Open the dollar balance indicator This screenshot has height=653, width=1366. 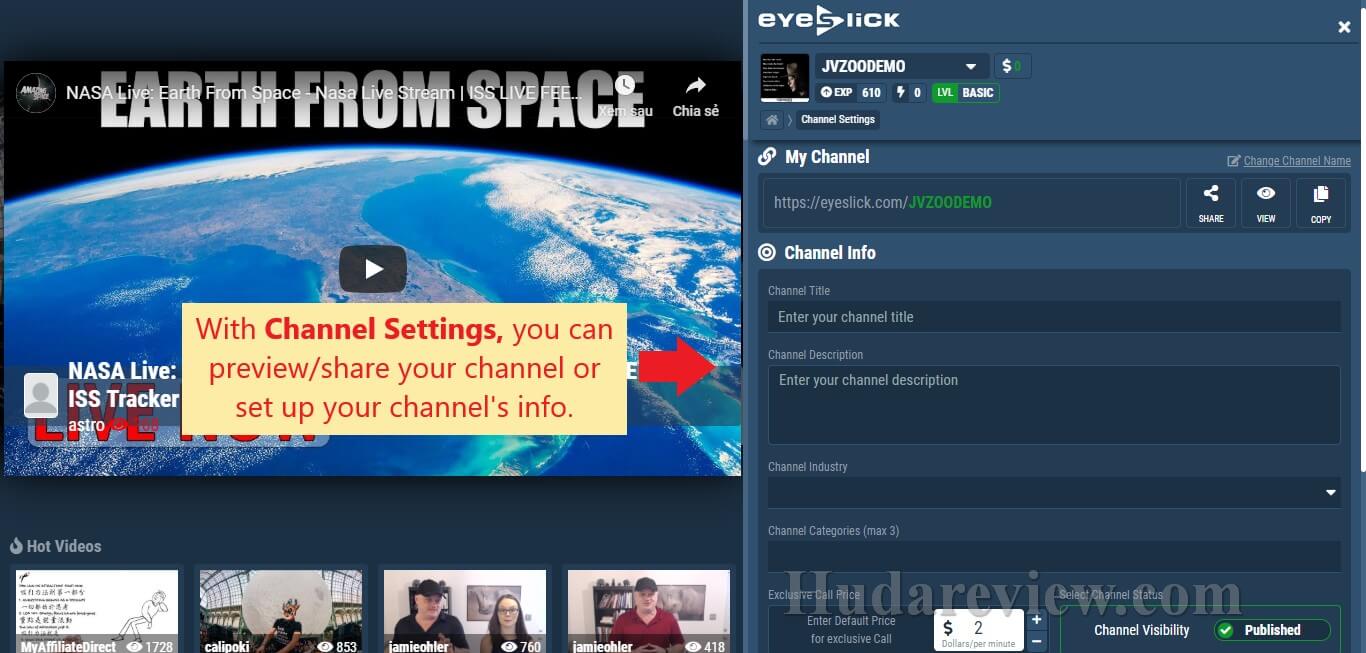tap(1013, 66)
